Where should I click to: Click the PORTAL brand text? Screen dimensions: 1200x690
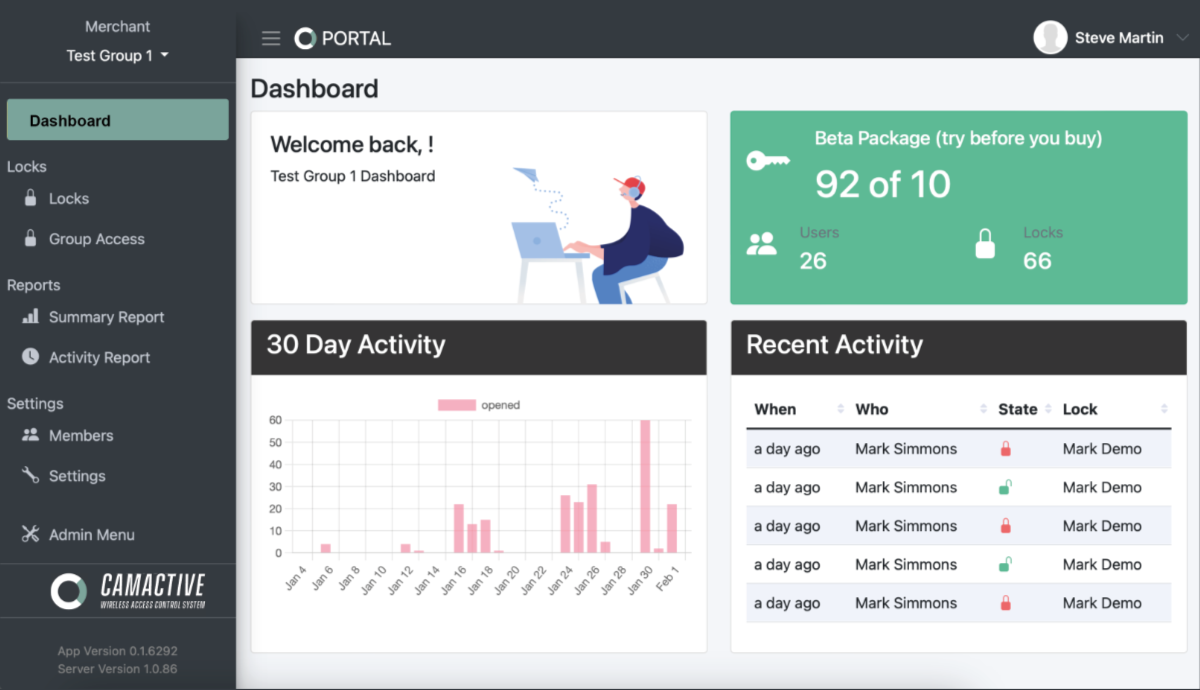pos(356,38)
